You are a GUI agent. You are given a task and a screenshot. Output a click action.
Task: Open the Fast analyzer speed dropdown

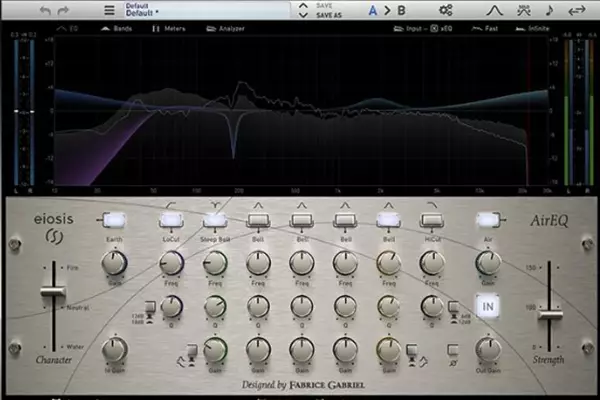[485, 28]
